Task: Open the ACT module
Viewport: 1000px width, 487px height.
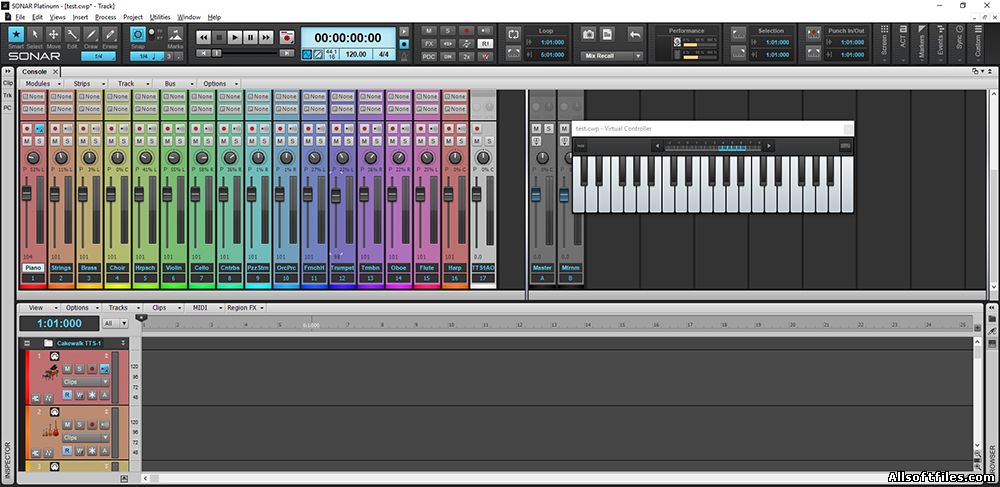Action: [903, 43]
